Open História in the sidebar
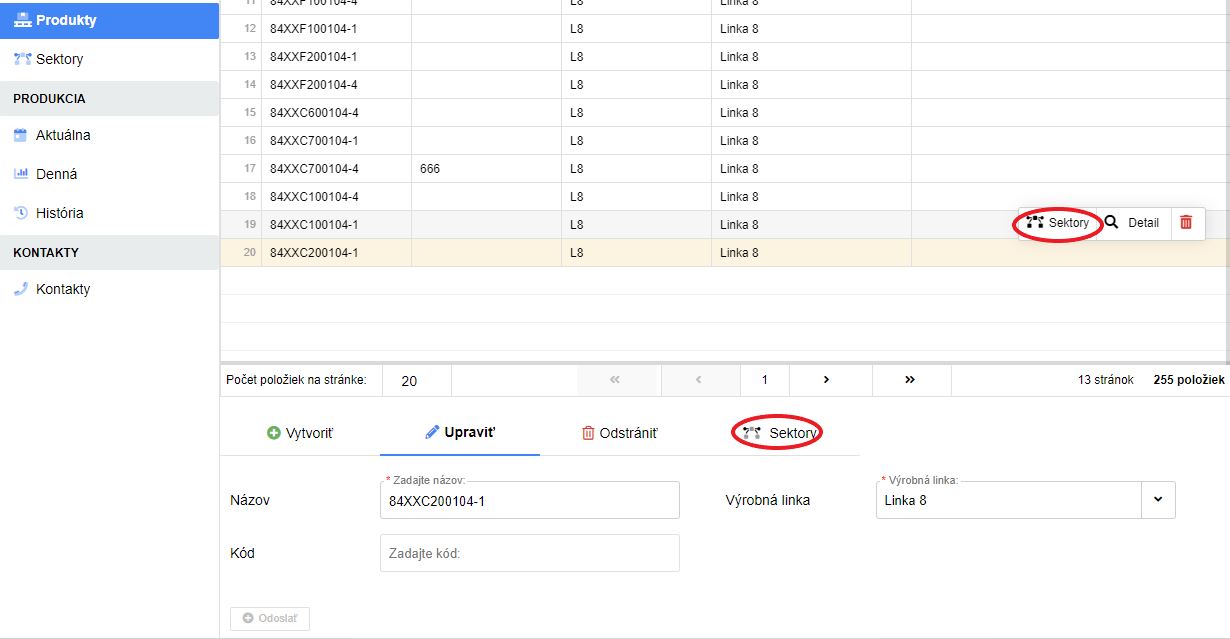1230x639 pixels. pos(59,213)
